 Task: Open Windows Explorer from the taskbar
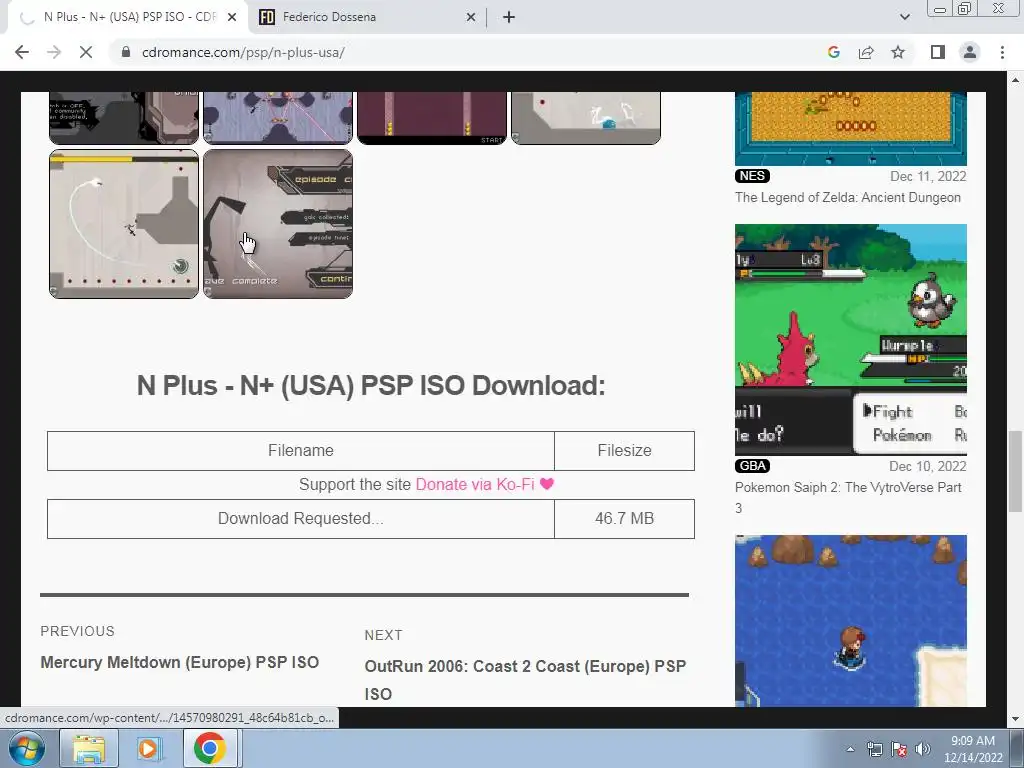coord(89,748)
